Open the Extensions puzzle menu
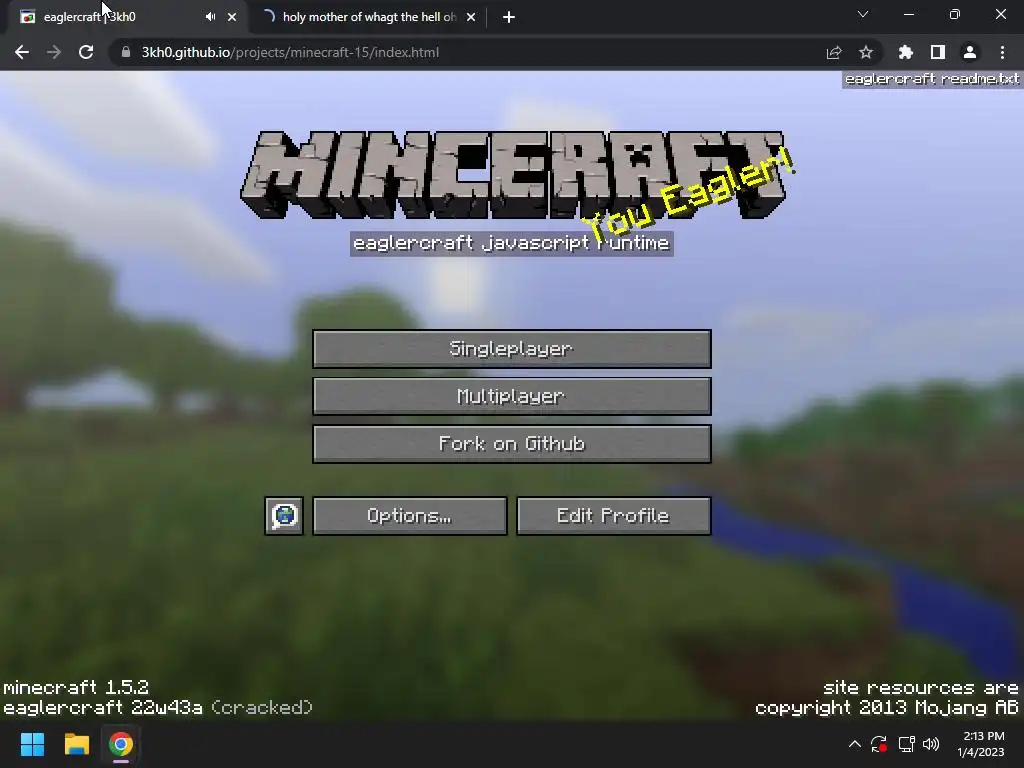Viewport: 1024px width, 768px height. point(905,52)
